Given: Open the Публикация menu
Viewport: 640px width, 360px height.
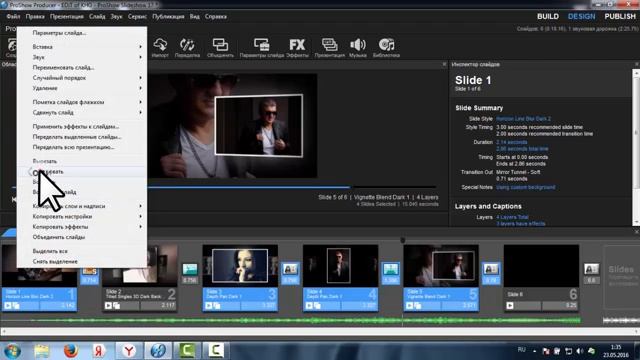Looking at the screenshot, I should click(168, 17).
